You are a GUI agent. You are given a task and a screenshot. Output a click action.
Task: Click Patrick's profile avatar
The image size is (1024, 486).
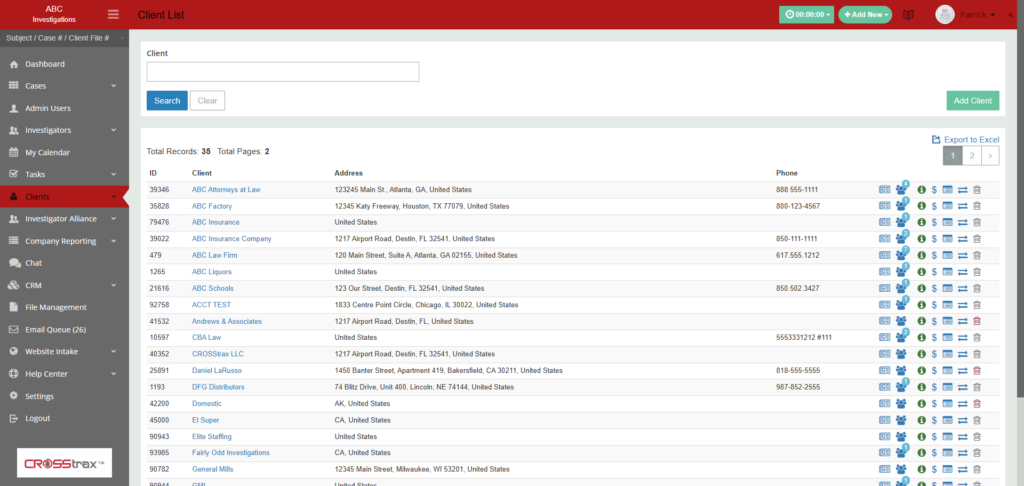click(944, 14)
